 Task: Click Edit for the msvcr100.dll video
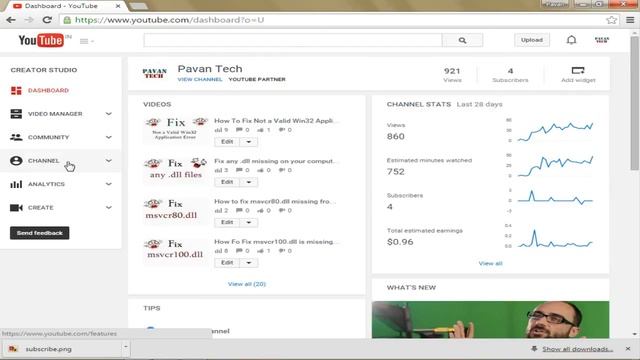coord(227,263)
